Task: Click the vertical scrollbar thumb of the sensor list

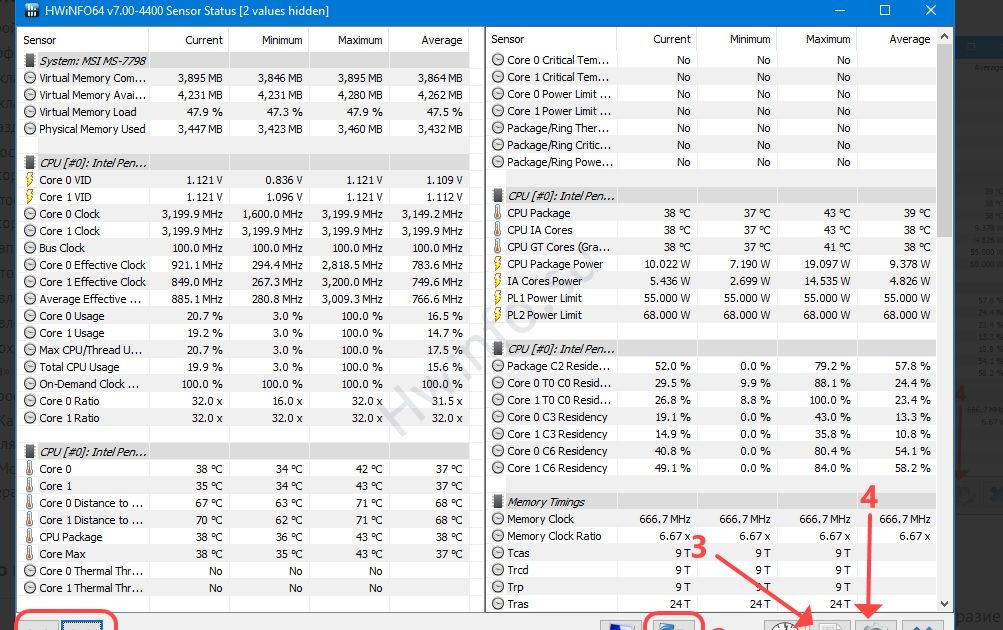Action: click(945, 141)
